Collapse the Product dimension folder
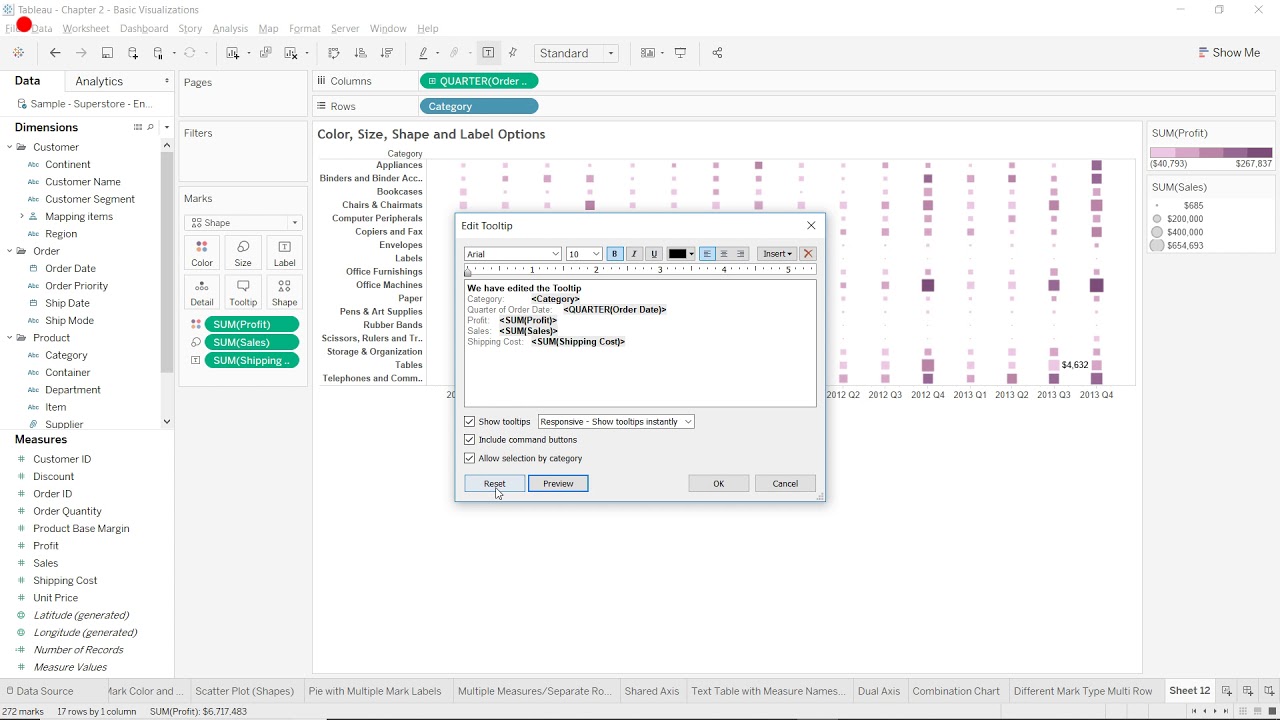The height and width of the screenshot is (720, 1280). [x=9, y=338]
